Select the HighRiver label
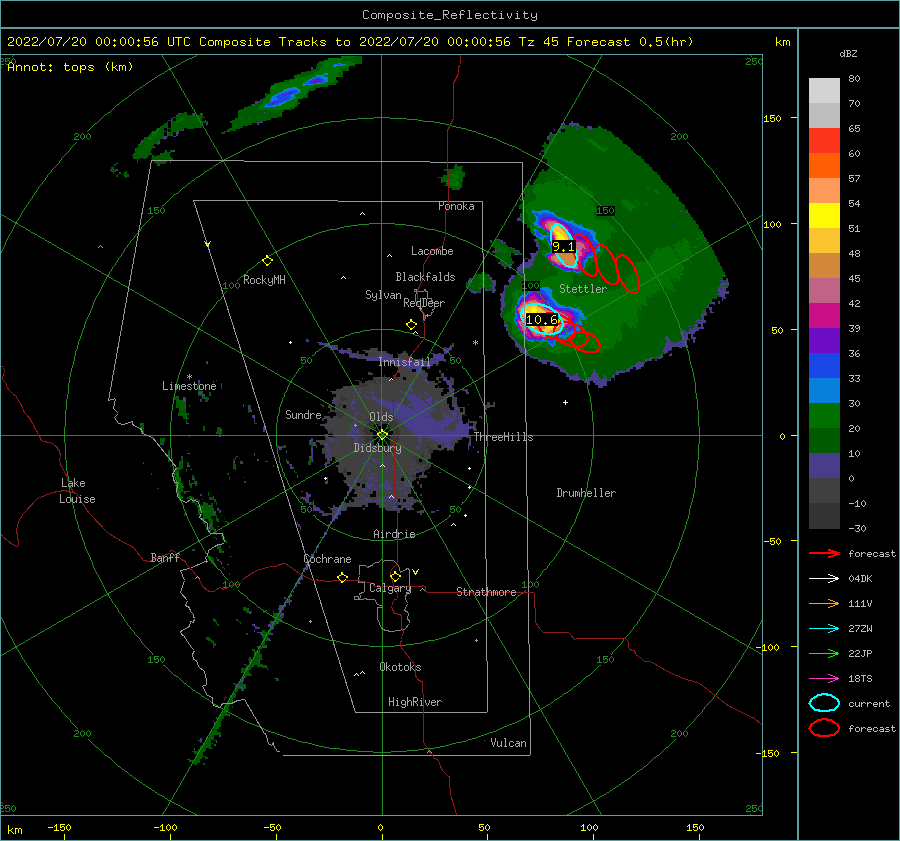This screenshot has width=900, height=841. tap(415, 702)
